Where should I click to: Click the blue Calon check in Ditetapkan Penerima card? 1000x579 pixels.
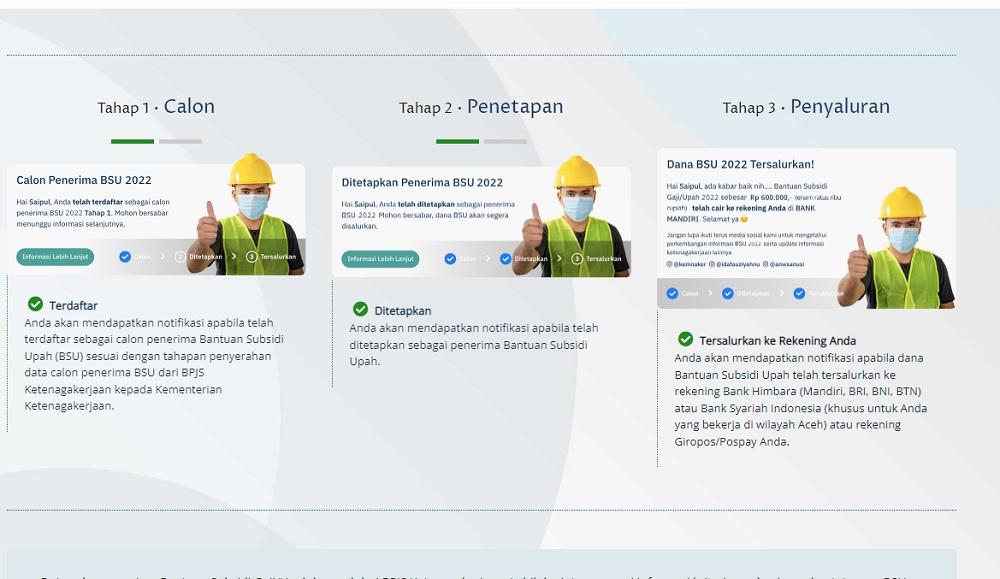point(450,258)
